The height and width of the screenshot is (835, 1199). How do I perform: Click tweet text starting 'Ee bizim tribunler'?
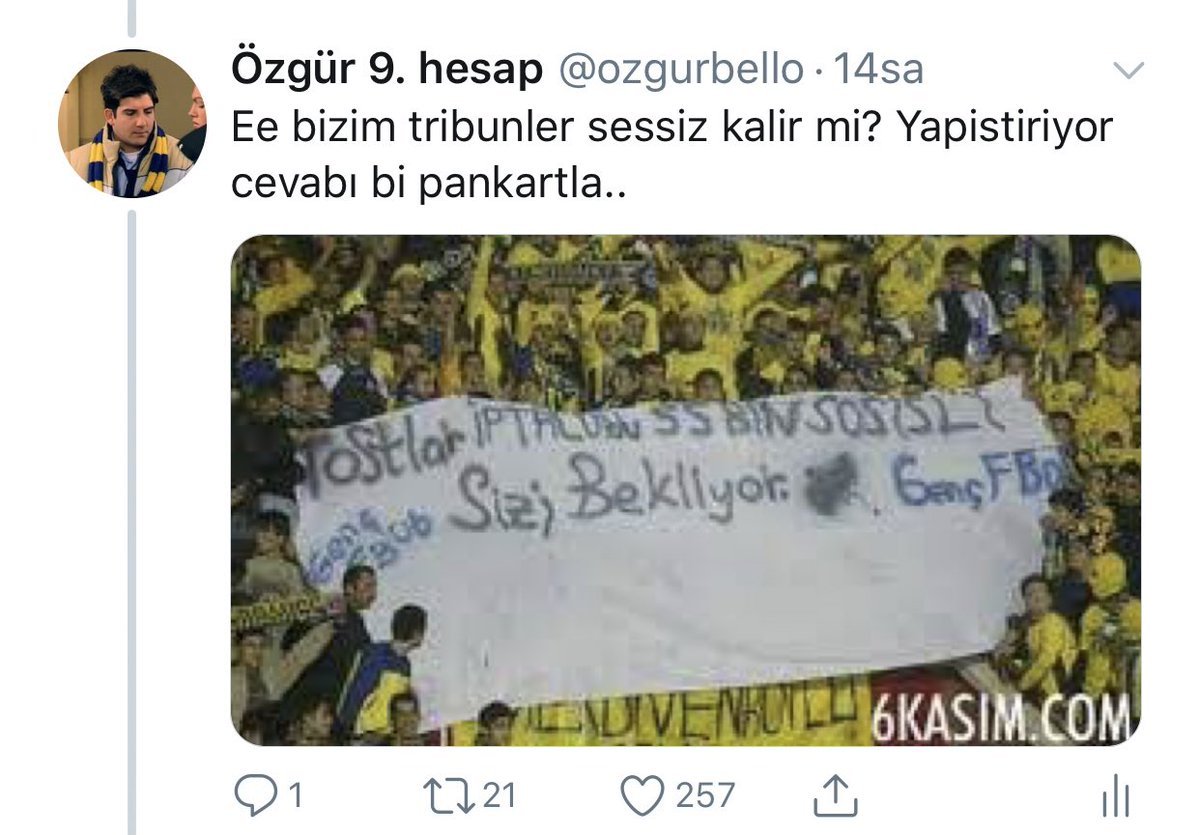click(x=671, y=155)
